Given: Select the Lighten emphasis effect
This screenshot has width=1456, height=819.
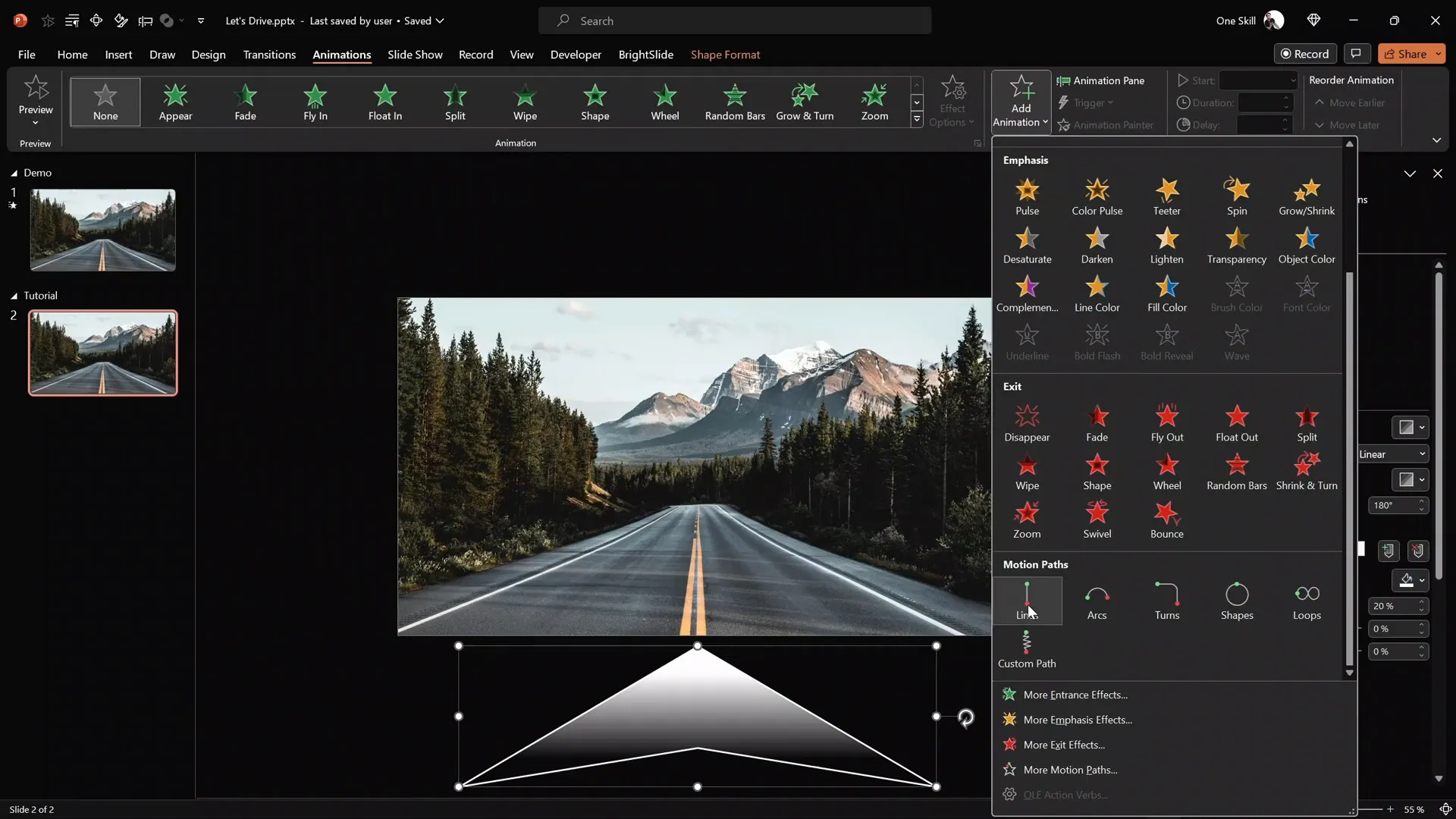Looking at the screenshot, I should [x=1166, y=245].
